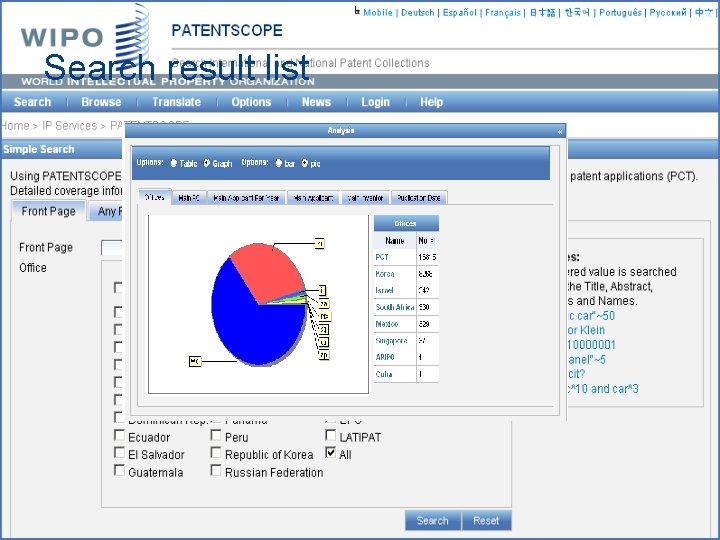Click Korea in the Offices table
The height and width of the screenshot is (540, 720).
(x=384, y=274)
